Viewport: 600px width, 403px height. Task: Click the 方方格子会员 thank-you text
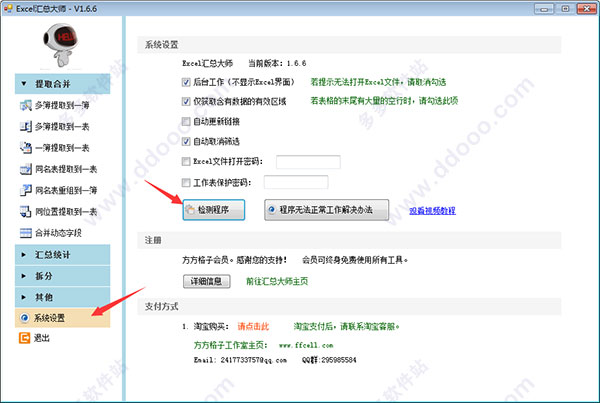click(x=234, y=260)
